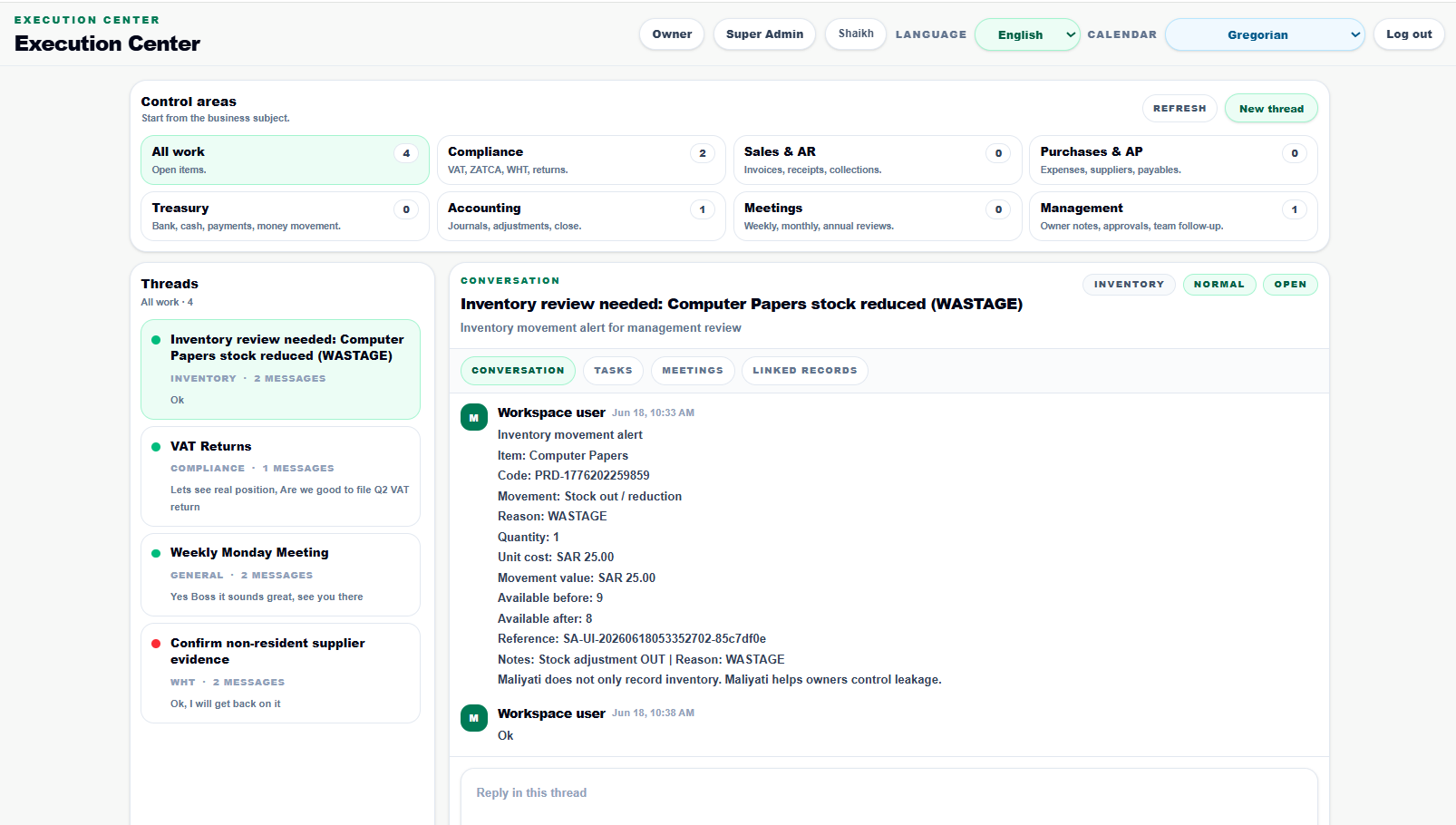The height and width of the screenshot is (825, 1456).
Task: Click the Reply in this thread field
Action: tap(889, 797)
